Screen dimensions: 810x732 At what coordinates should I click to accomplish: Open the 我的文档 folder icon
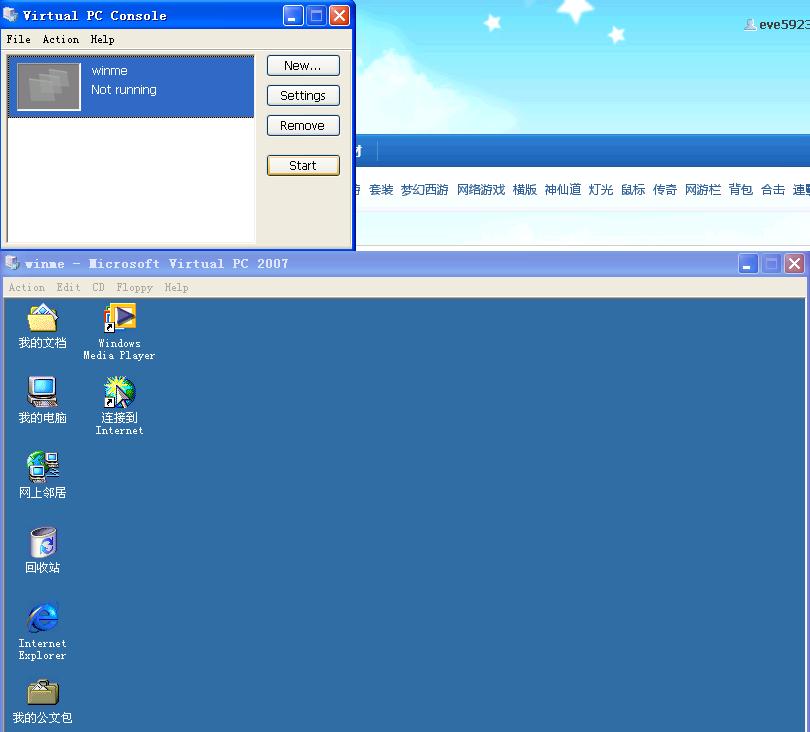42,318
